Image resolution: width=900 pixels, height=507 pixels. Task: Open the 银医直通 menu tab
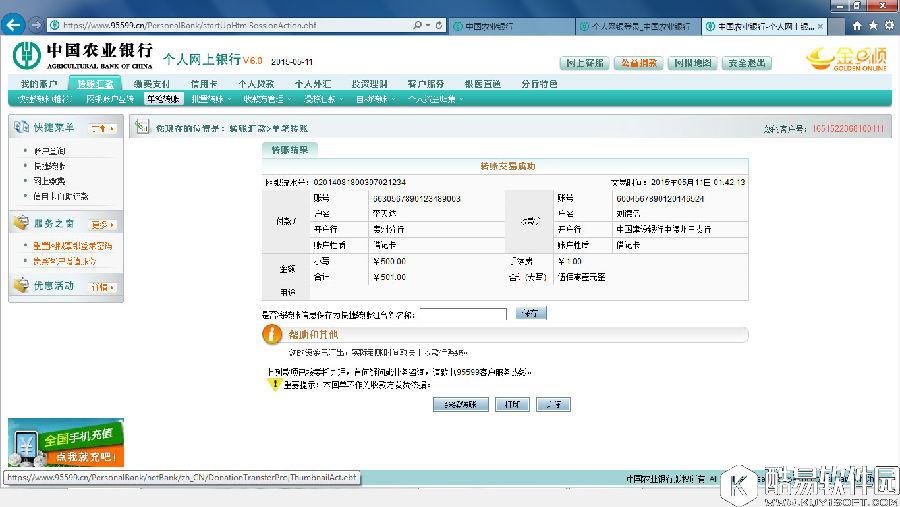[482, 84]
